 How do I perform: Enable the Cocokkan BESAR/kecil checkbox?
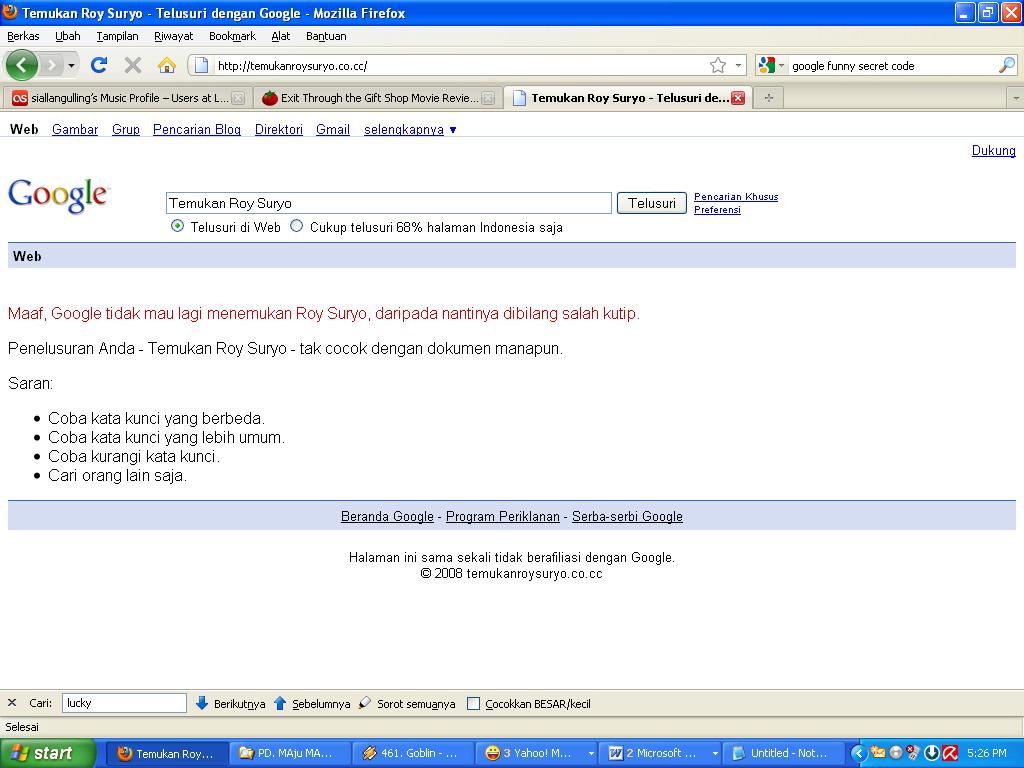click(x=473, y=703)
